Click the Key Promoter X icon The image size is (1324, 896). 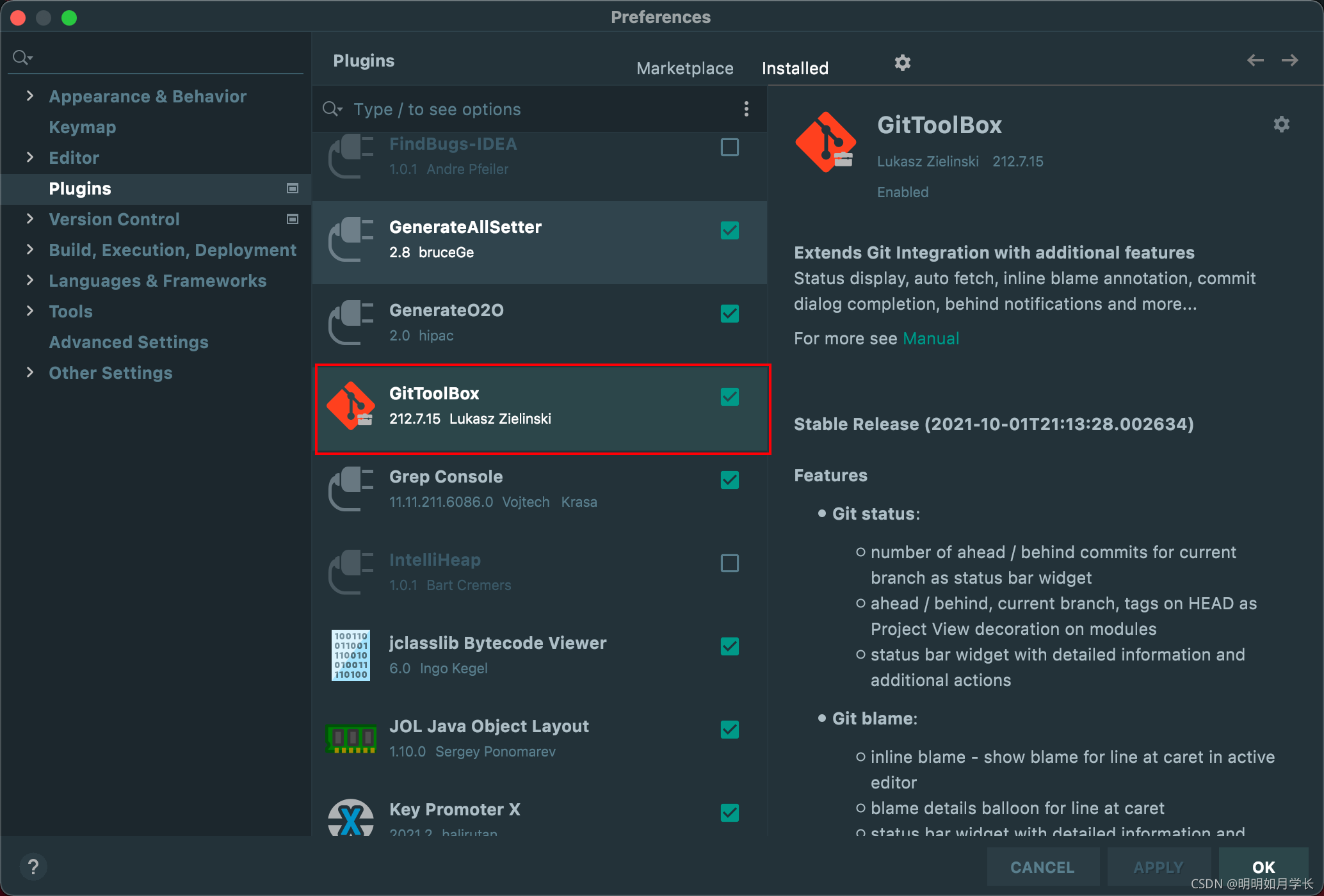351,818
